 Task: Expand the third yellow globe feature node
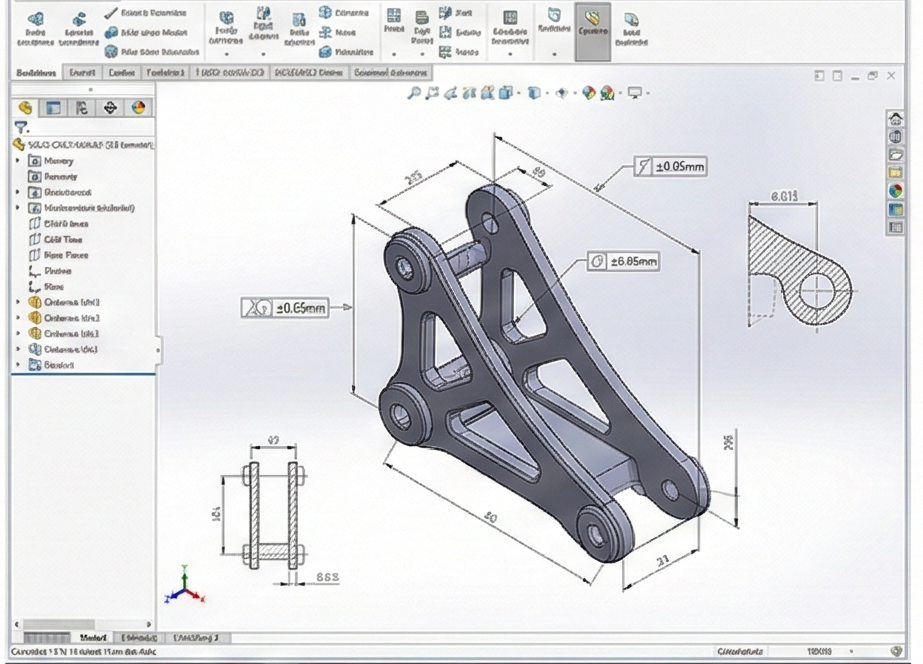tap(18, 334)
